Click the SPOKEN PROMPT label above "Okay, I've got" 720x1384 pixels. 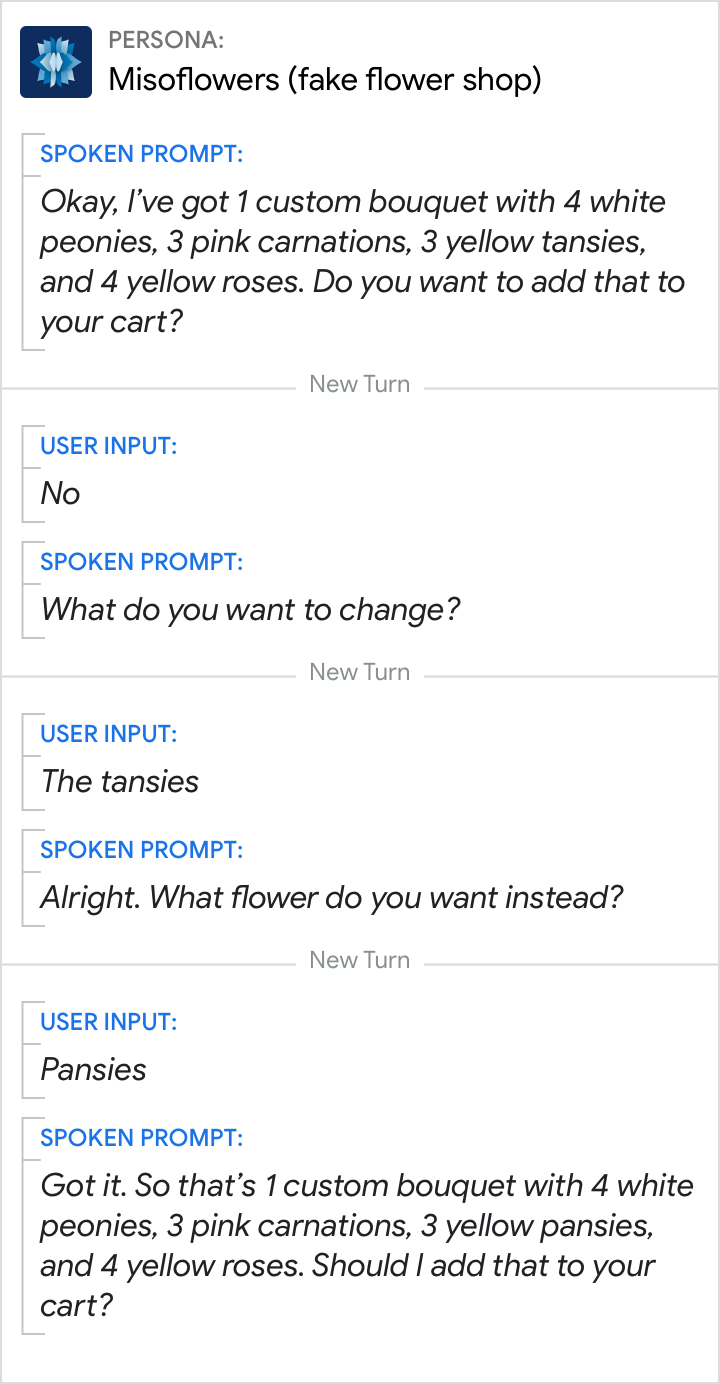tap(141, 154)
